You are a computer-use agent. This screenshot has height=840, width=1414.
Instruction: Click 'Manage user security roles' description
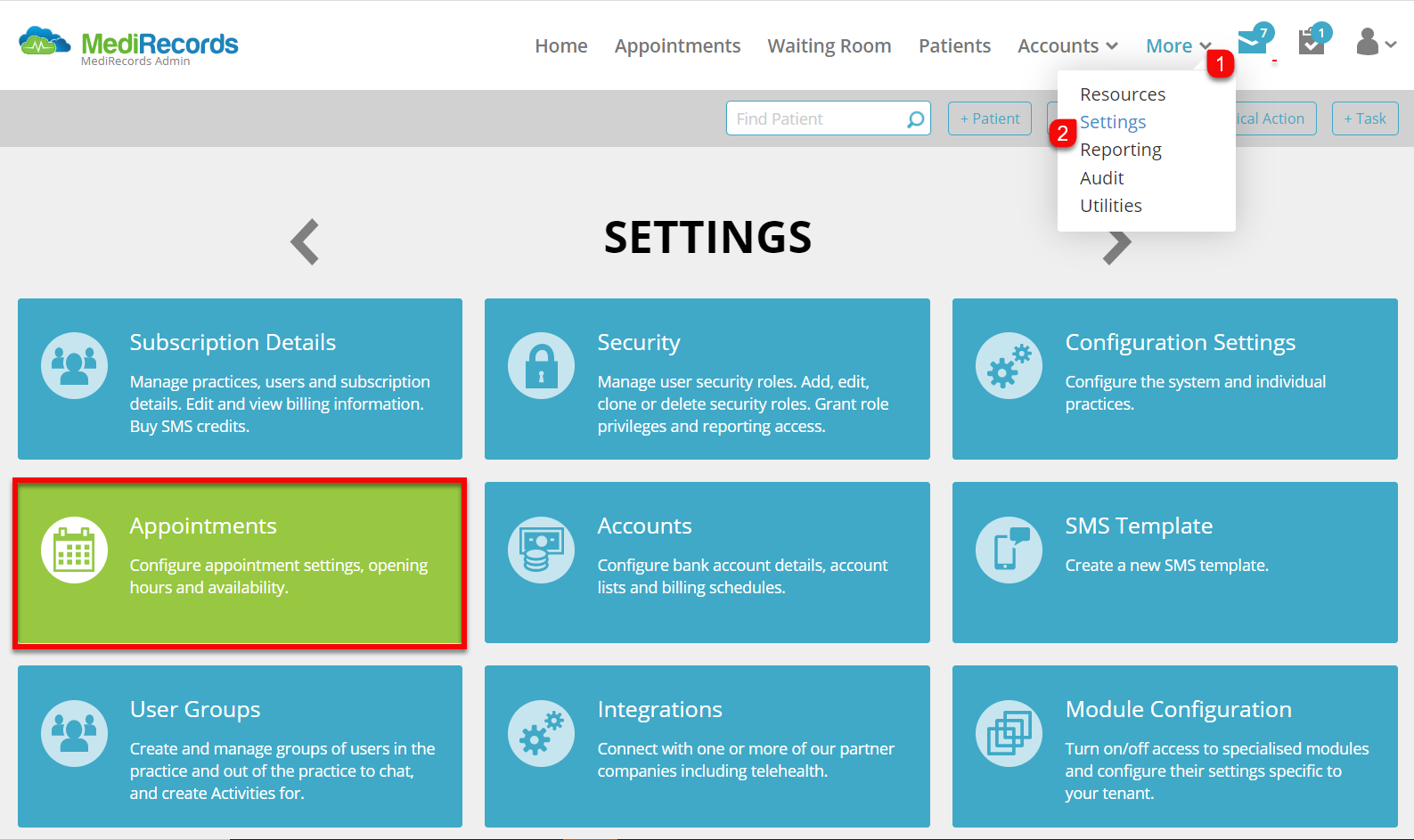click(743, 404)
